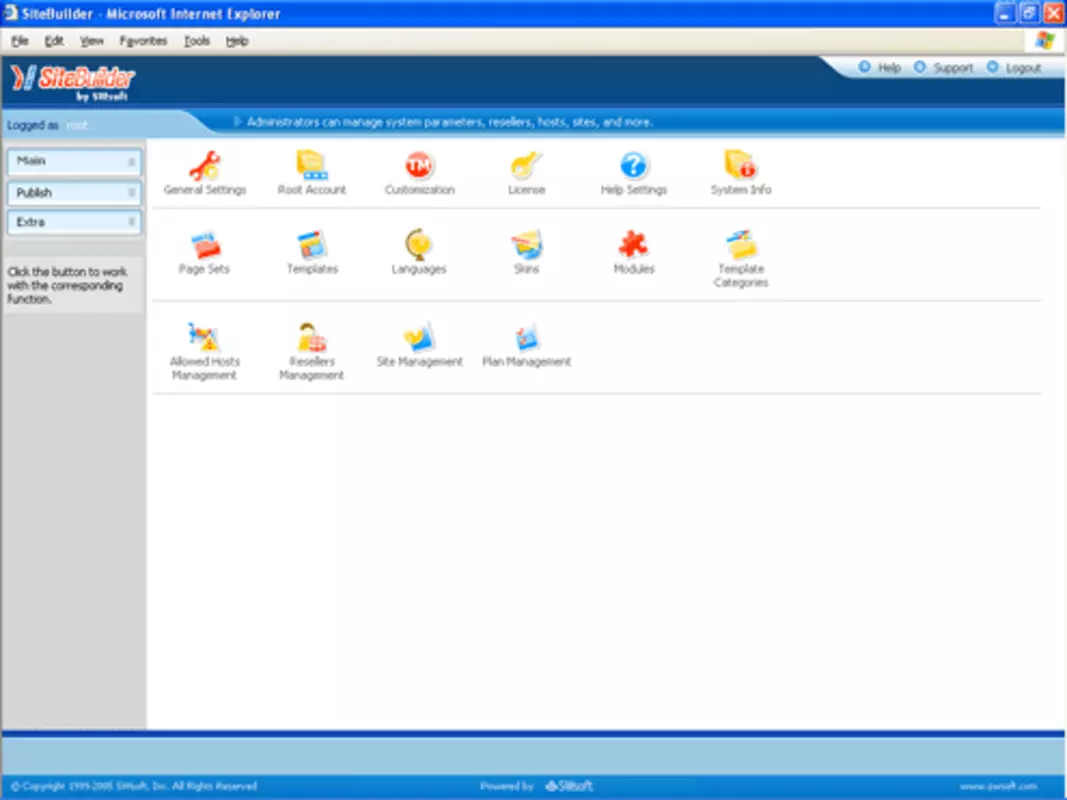Open the Template Categories icon

(740, 245)
